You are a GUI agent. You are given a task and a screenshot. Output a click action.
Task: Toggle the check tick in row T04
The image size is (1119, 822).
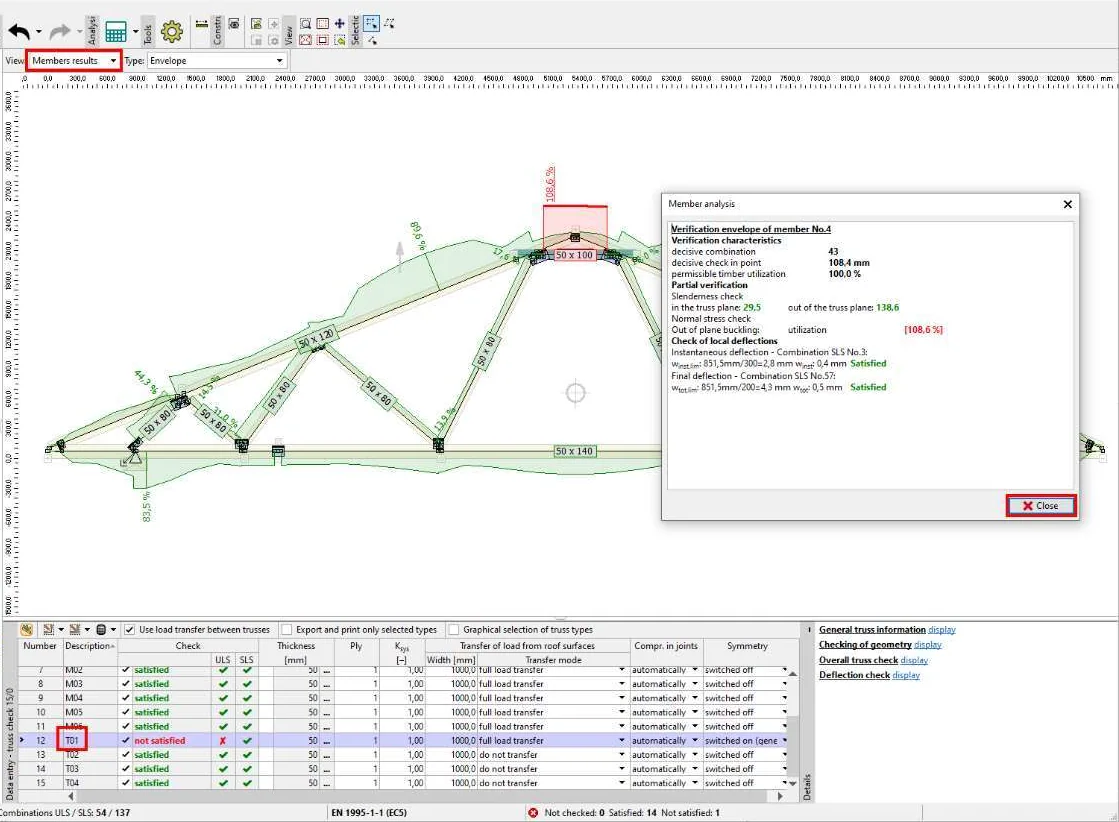(126, 783)
